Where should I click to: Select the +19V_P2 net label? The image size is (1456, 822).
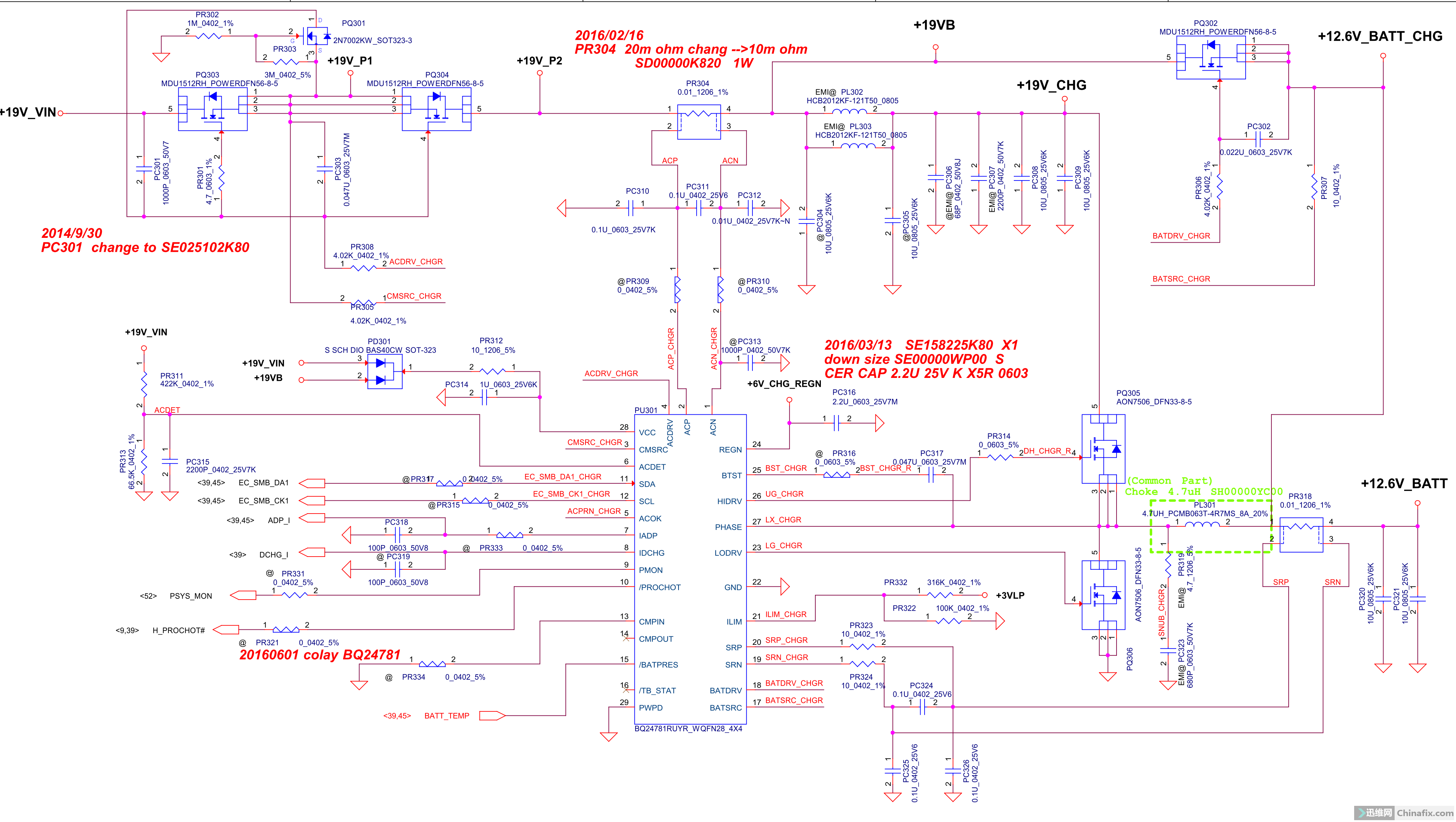(539, 60)
